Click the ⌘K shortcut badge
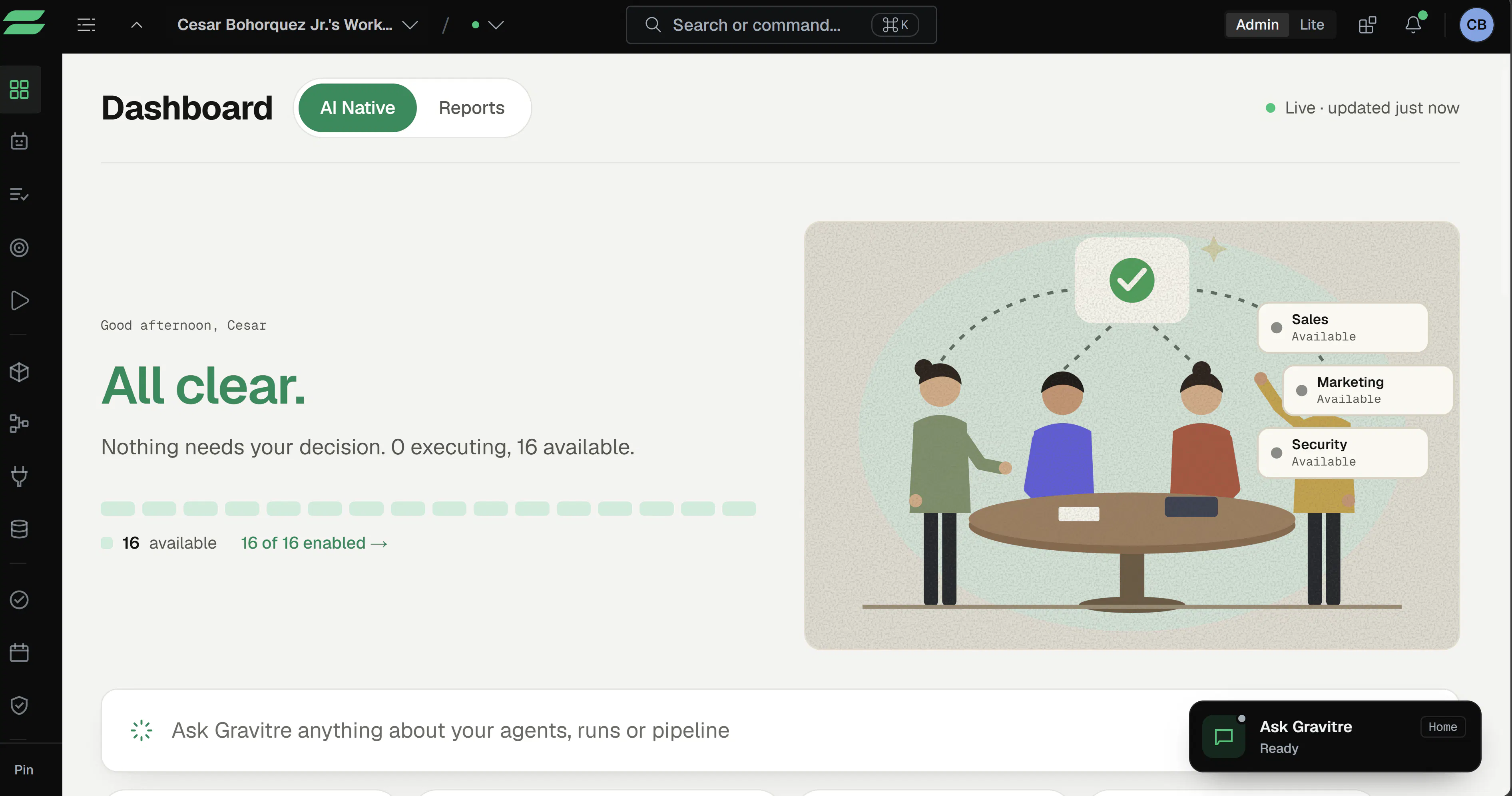 pyautogui.click(x=894, y=25)
